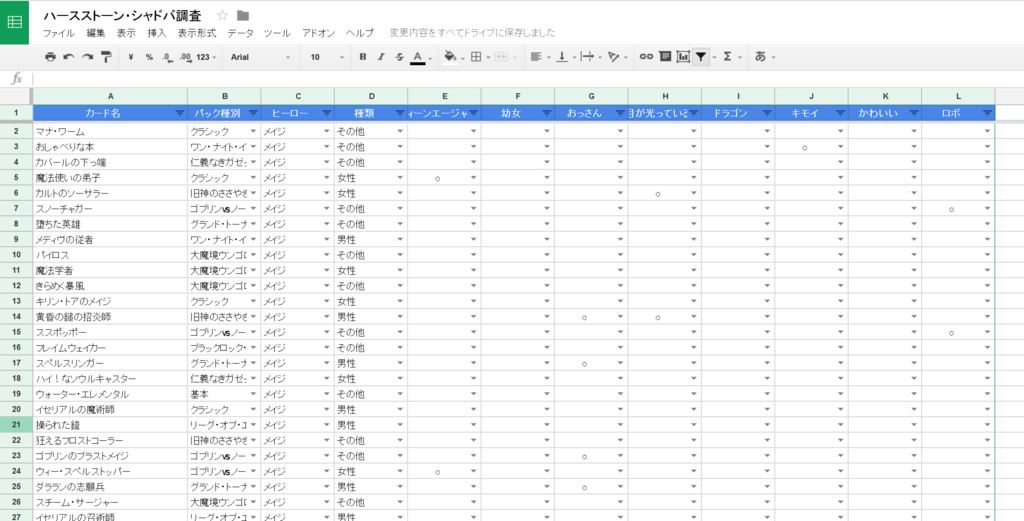
Task: Open the Arial font dropdown
Action: tap(261, 57)
